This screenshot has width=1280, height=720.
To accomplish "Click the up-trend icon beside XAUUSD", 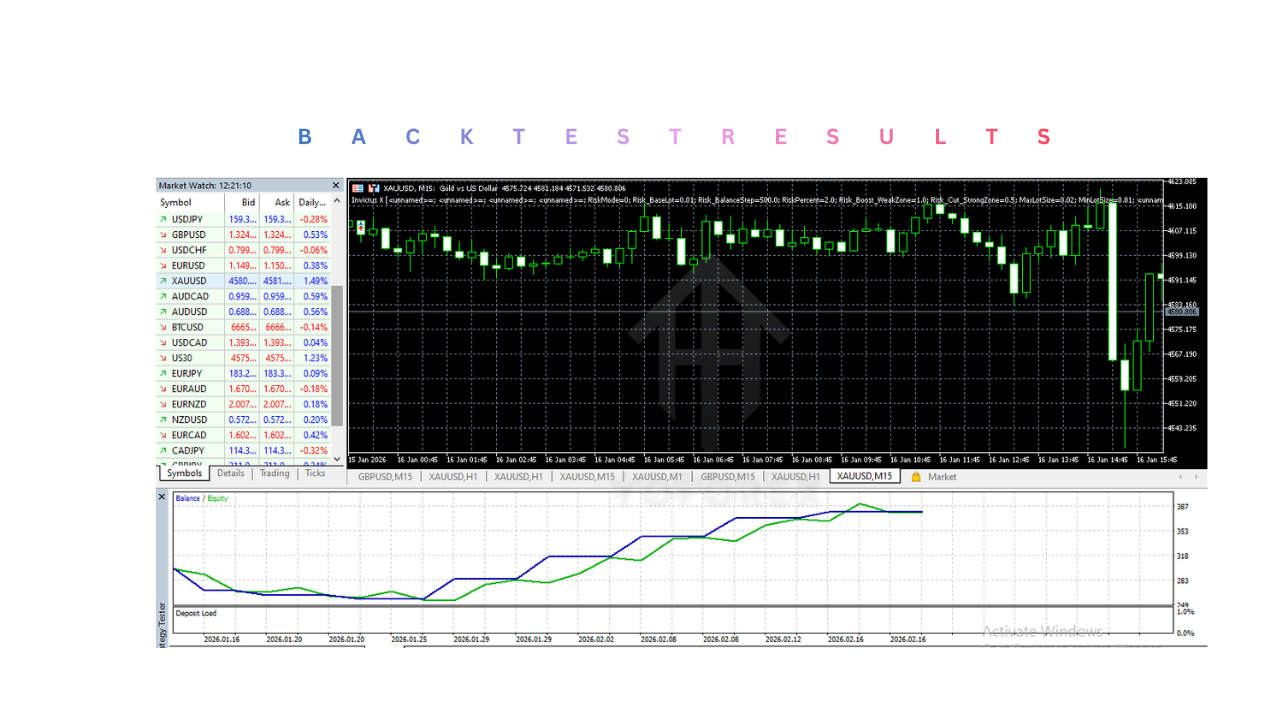I will click(x=163, y=281).
